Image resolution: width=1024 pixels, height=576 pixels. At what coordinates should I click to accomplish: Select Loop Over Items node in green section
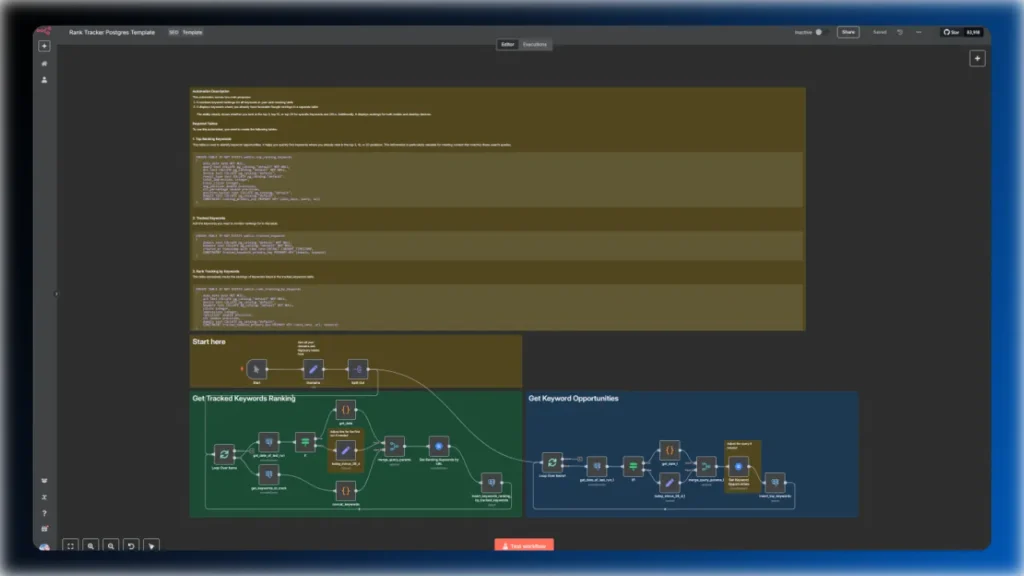(x=224, y=454)
